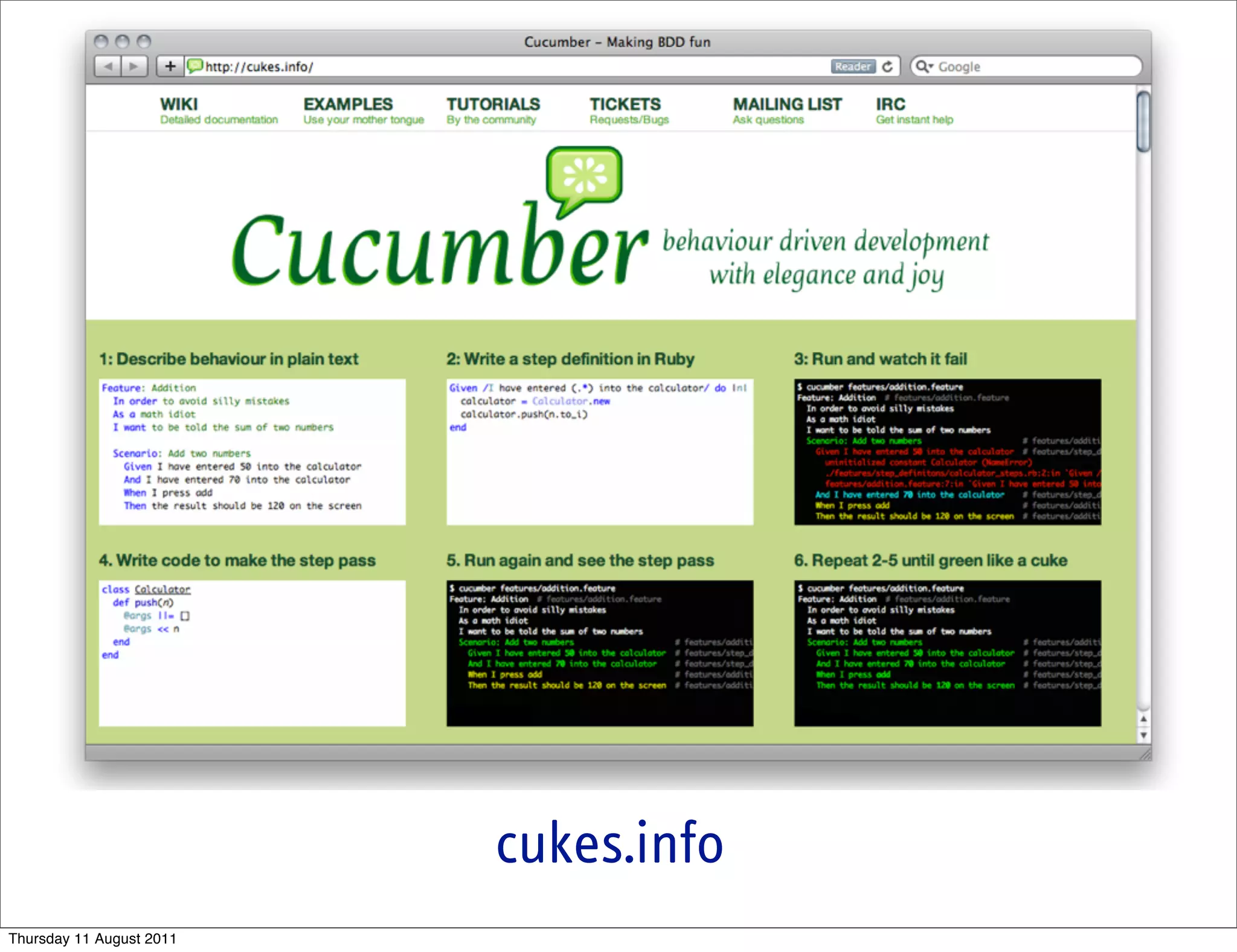
Task: Click the reload page icon
Action: 887,66
